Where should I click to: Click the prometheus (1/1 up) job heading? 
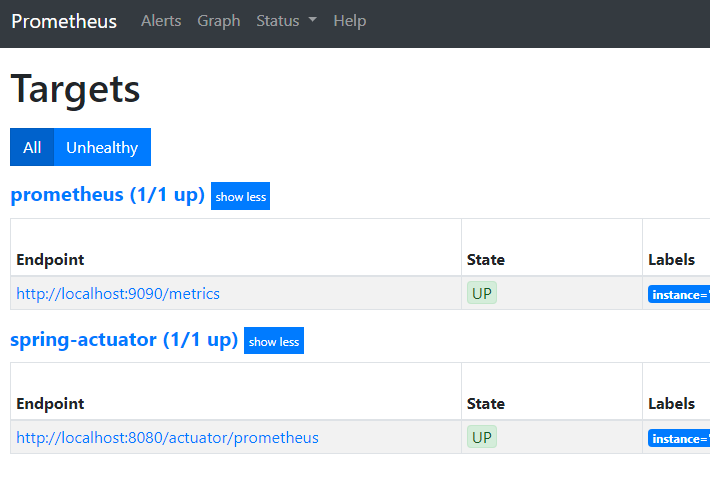107,195
